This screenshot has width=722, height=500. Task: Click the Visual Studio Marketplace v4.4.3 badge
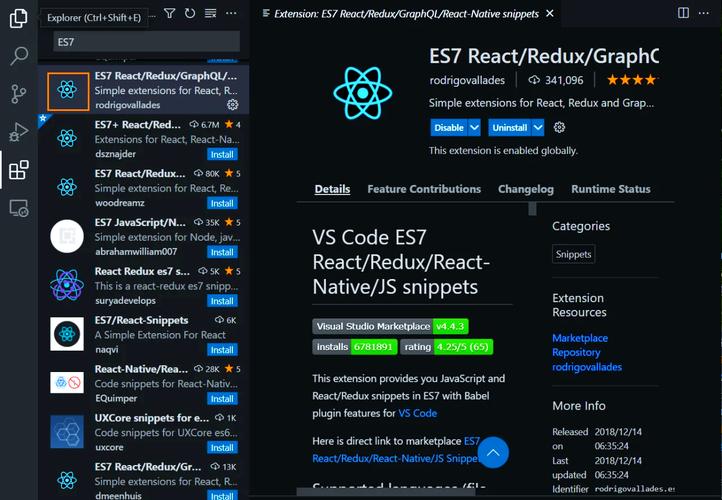tap(390, 326)
